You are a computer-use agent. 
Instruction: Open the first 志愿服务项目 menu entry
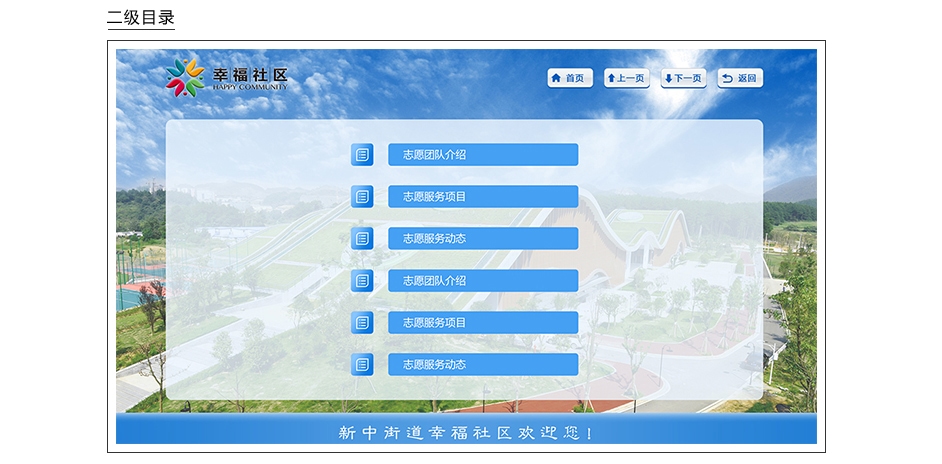[x=483, y=197]
